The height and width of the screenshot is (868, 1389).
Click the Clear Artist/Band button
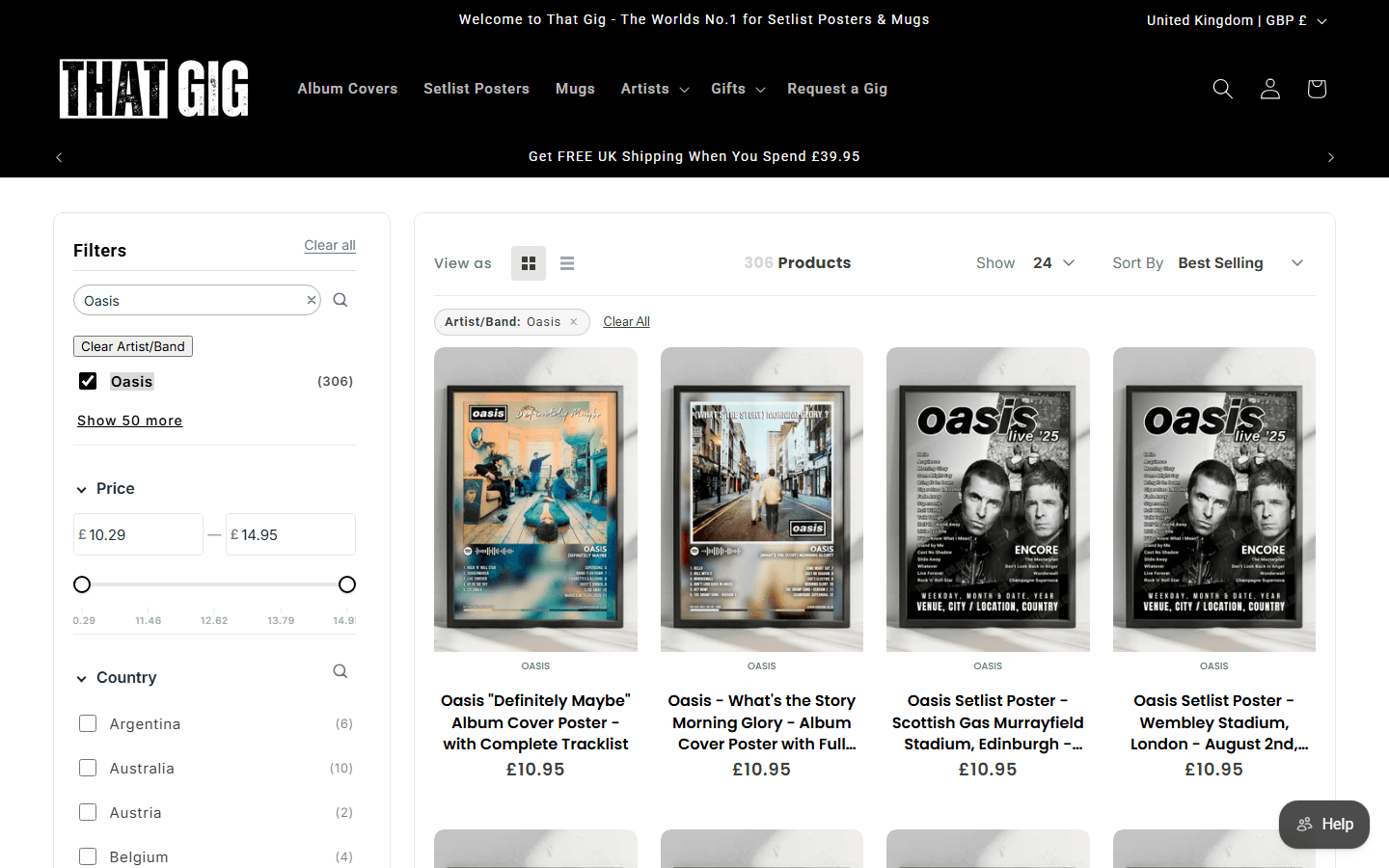[133, 346]
